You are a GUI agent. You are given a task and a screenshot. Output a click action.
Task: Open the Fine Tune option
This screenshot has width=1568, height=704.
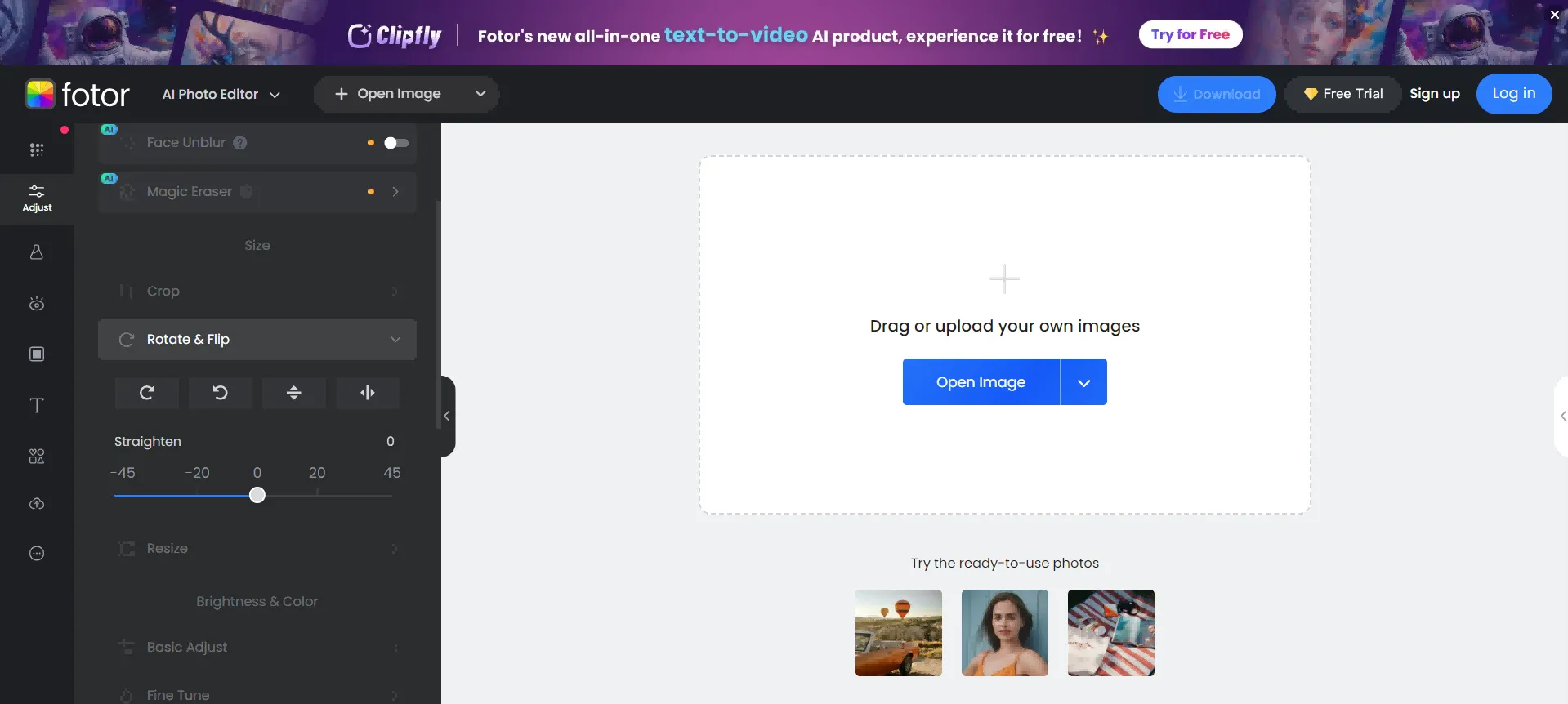(x=257, y=695)
